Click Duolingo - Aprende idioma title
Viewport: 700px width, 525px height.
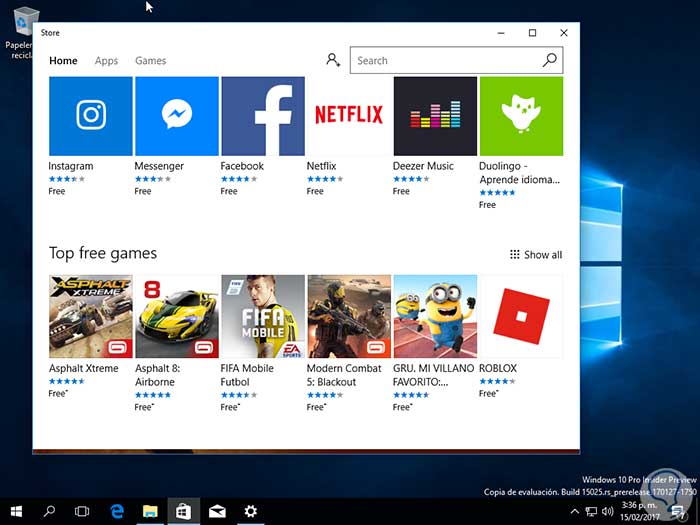click(x=519, y=173)
